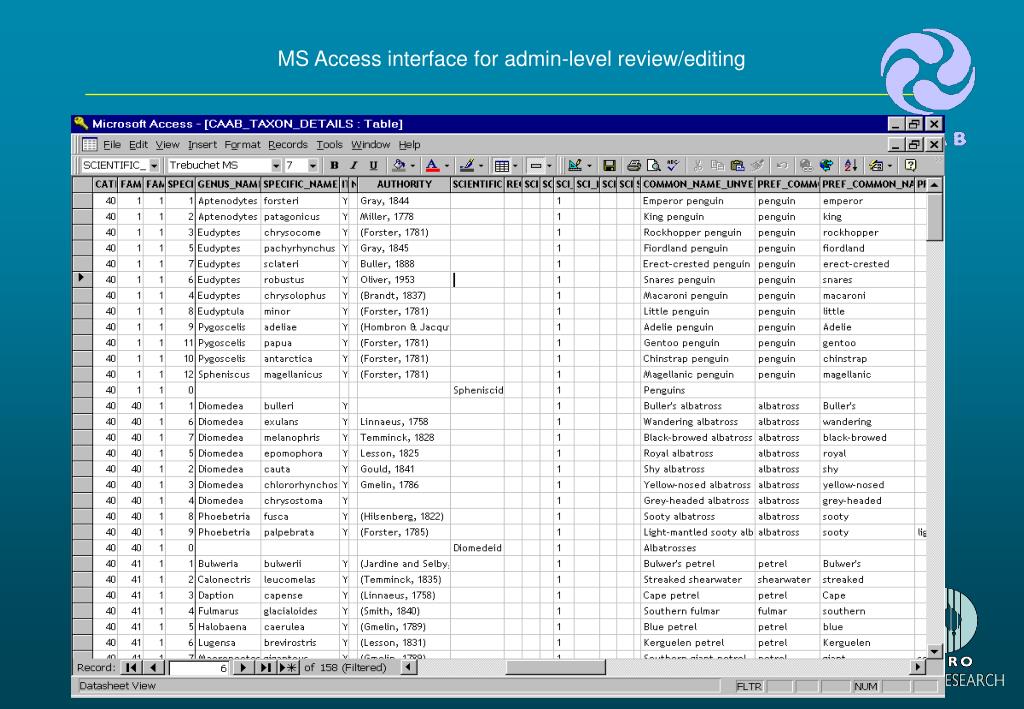Click the New Object toolbar icon

click(x=876, y=165)
